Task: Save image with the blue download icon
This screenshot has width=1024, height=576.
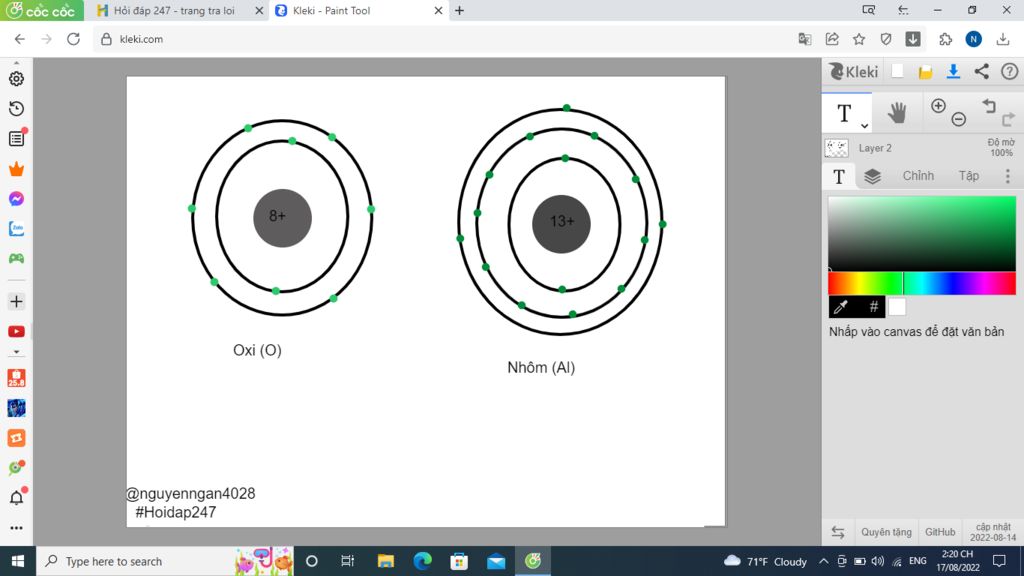Action: coord(953,71)
